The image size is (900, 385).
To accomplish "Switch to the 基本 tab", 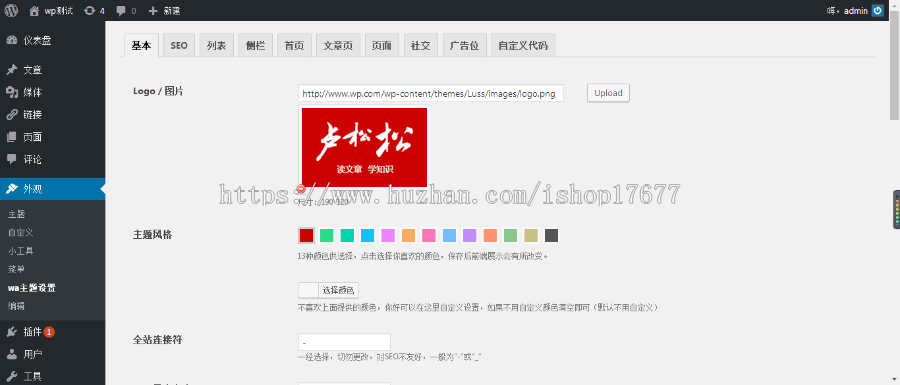I will pos(141,45).
